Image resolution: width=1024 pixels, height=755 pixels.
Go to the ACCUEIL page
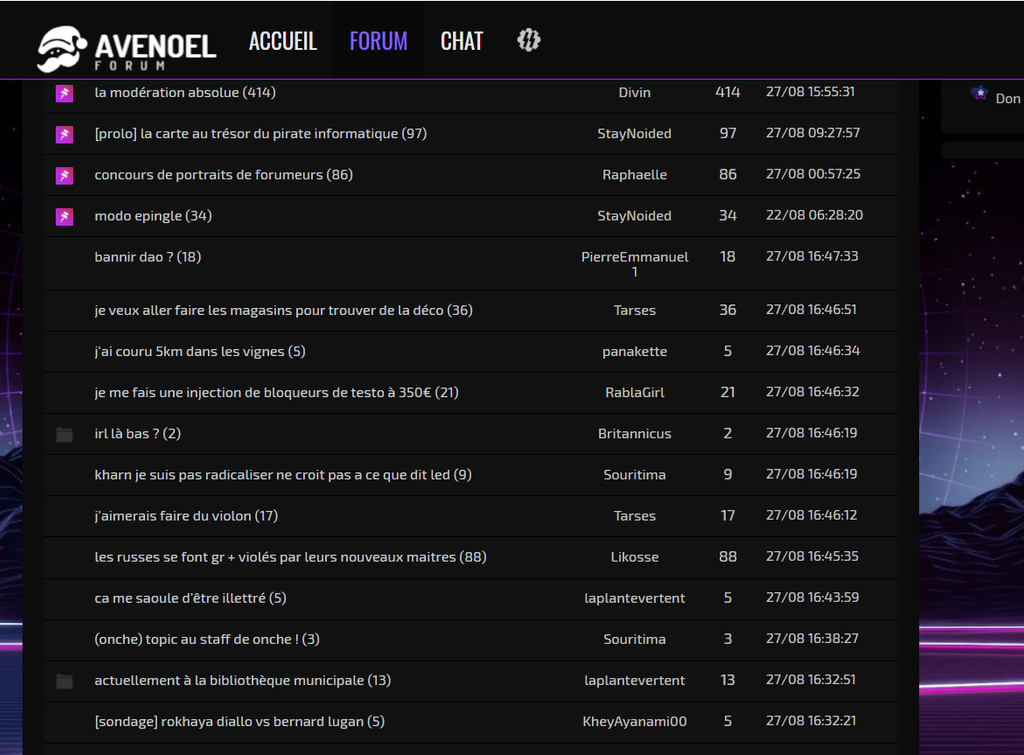tap(282, 41)
